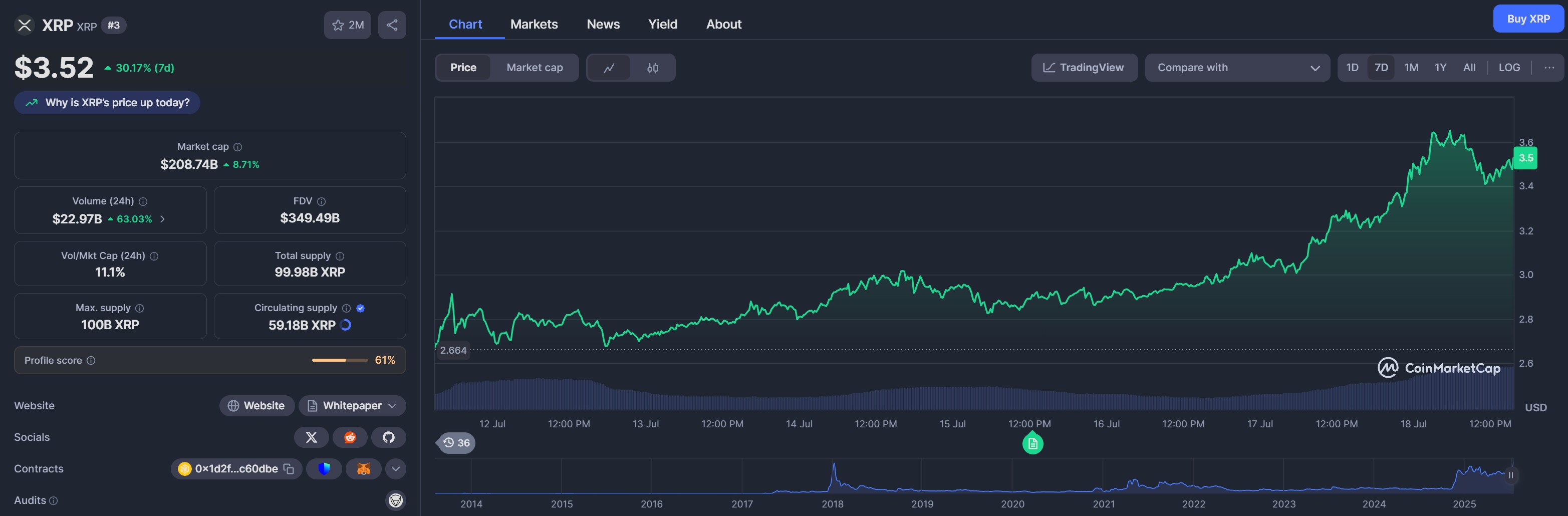
Task: Click the blue shield wallet icon
Action: pos(324,468)
